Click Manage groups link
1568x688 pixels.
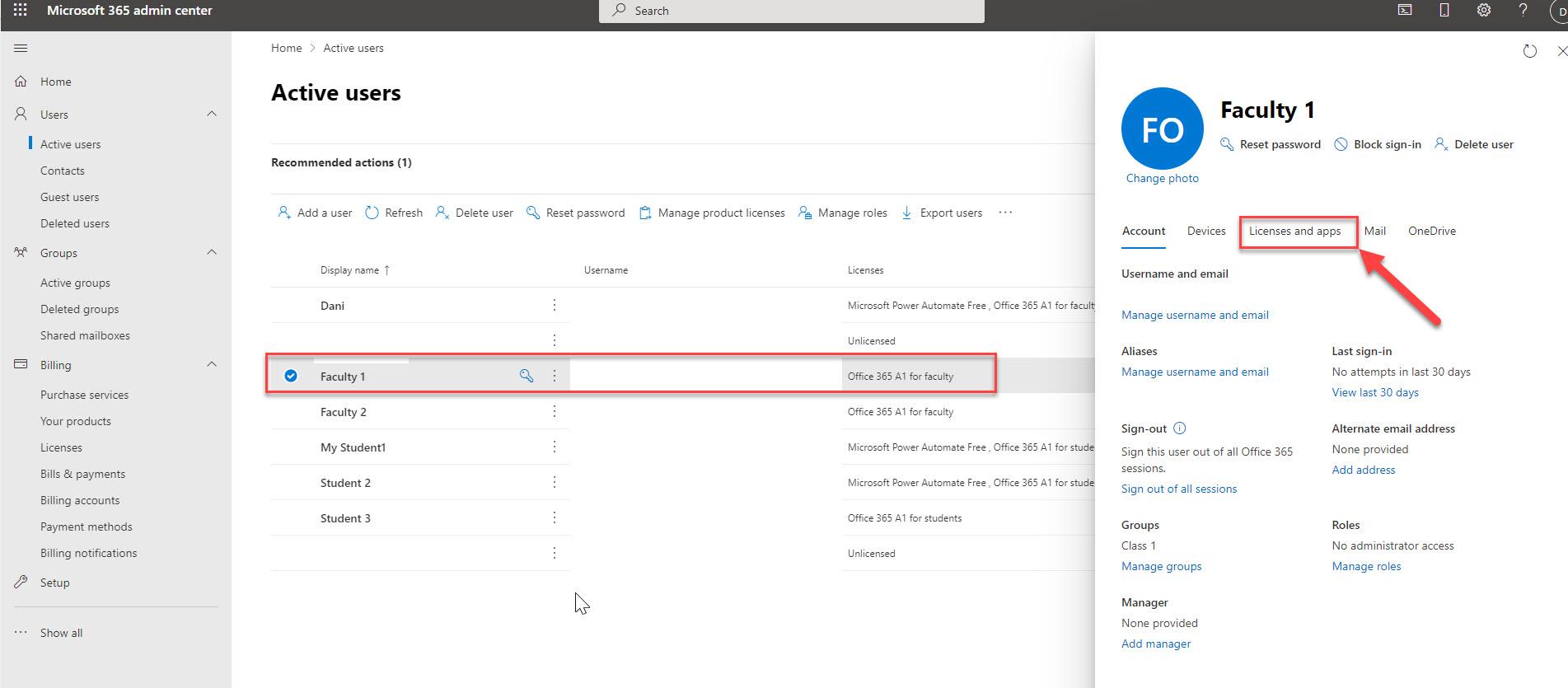[x=1162, y=566]
